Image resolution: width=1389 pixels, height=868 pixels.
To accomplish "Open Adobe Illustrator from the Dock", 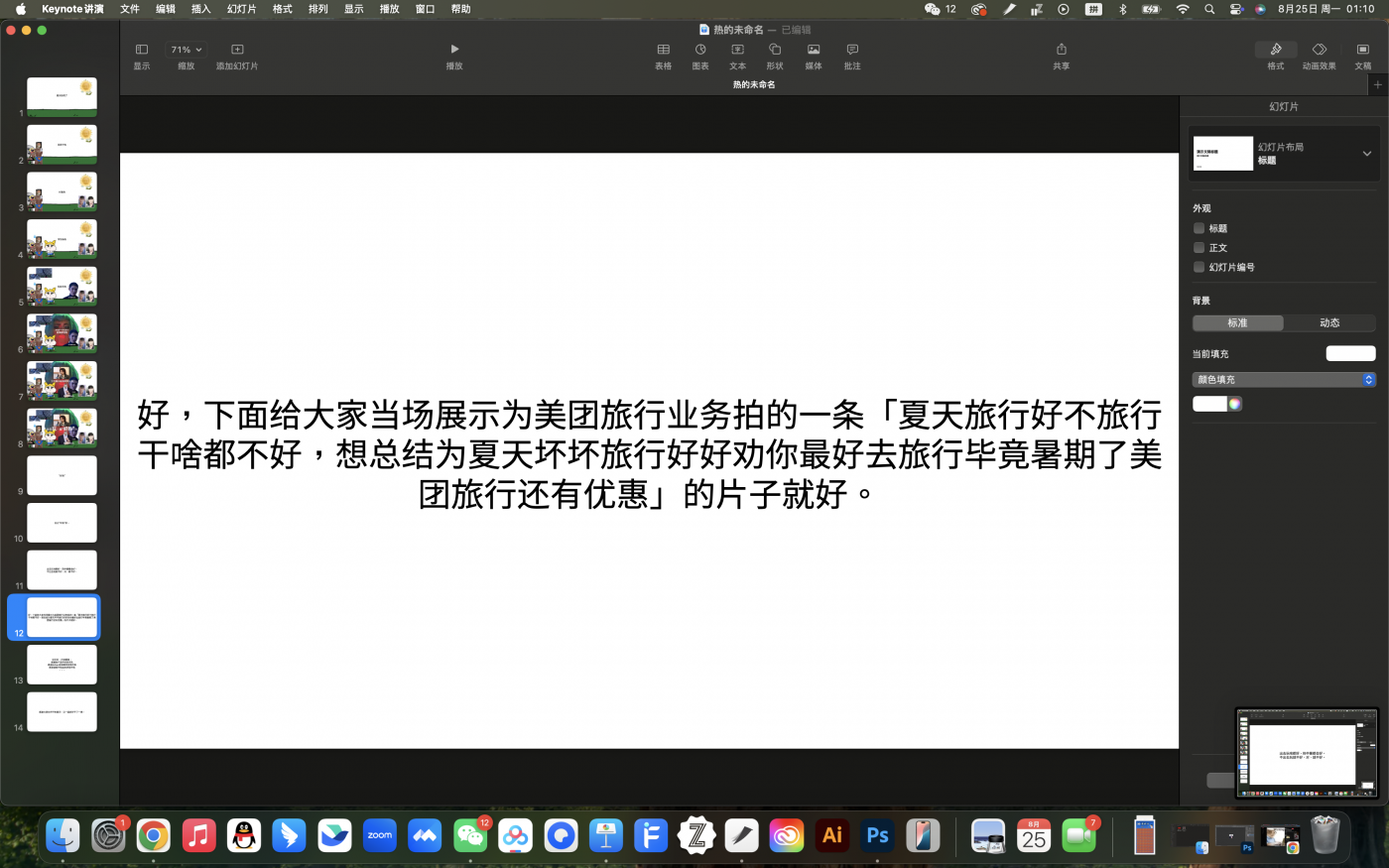I will tap(832, 835).
